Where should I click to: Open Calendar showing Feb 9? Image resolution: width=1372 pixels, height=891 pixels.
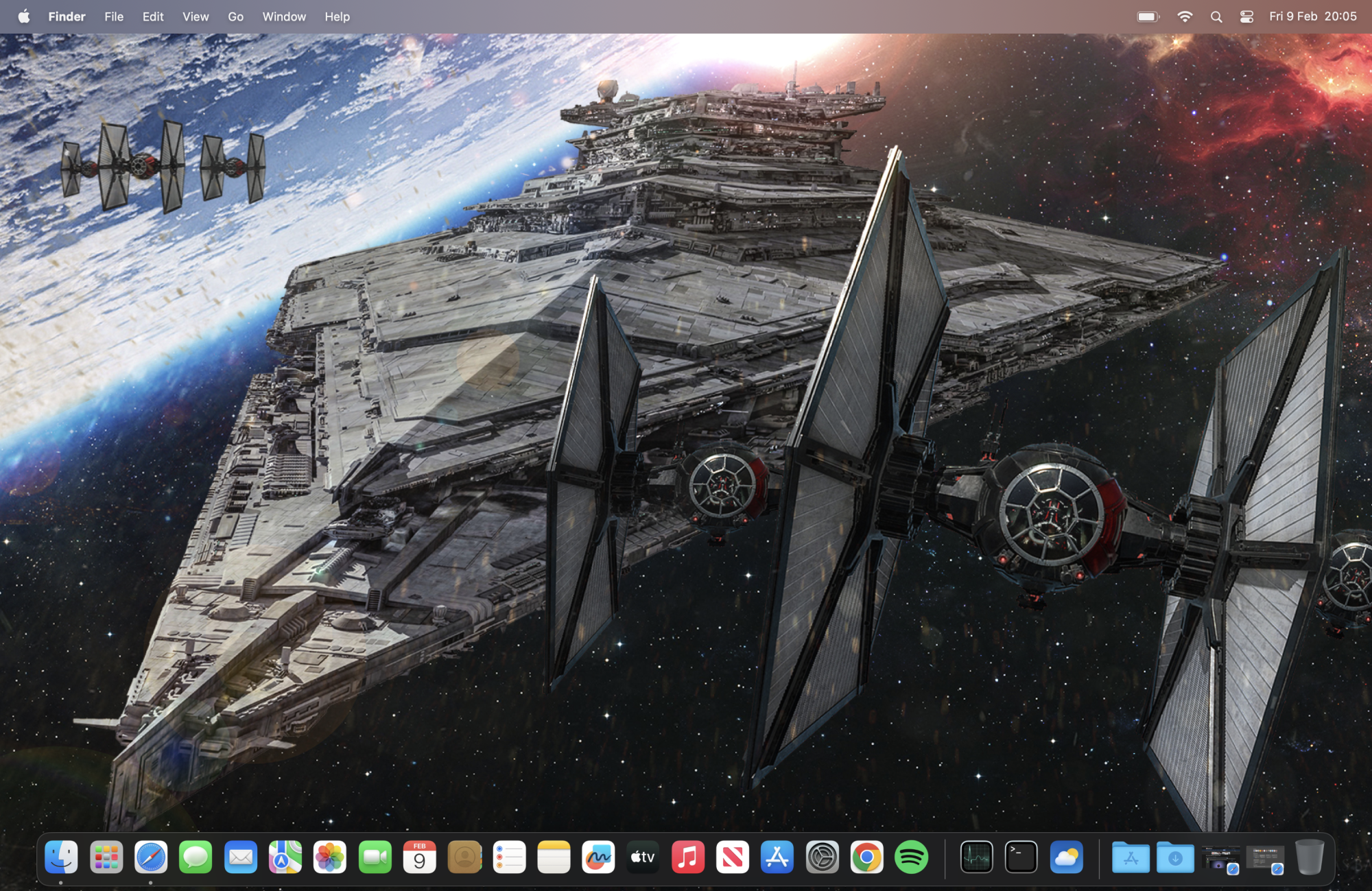tap(419, 857)
